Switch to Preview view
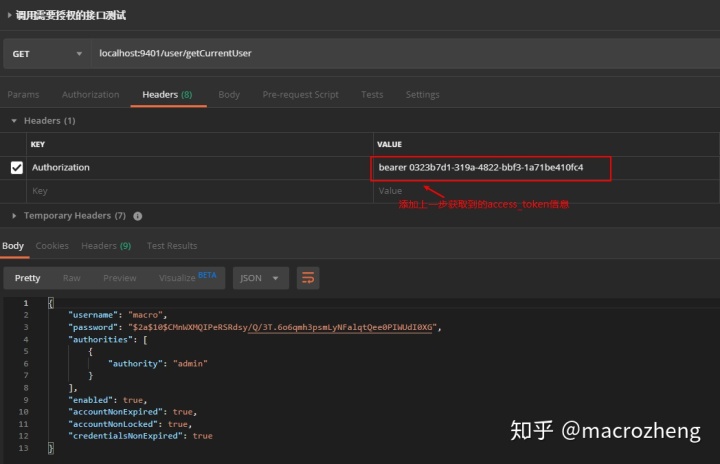Viewport: 720px width, 464px height. 119,278
